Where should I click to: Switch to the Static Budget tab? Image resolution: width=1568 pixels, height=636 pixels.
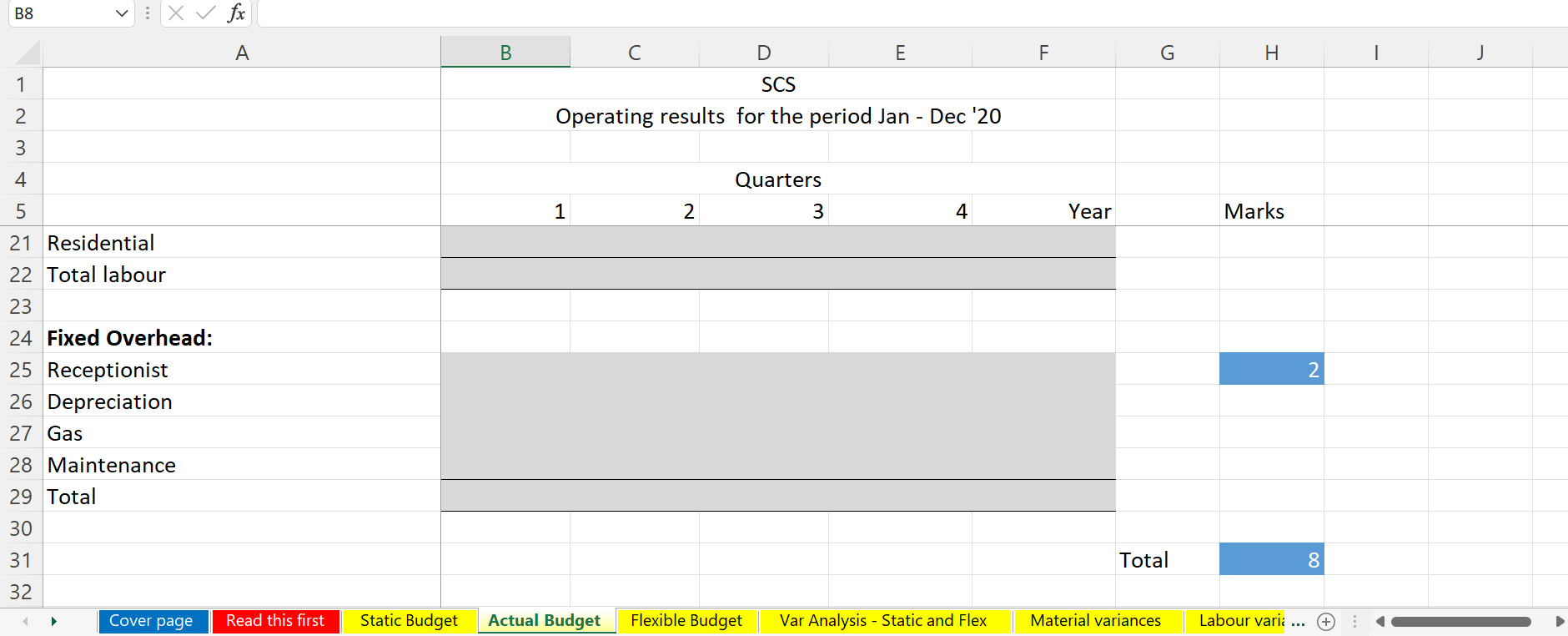tap(408, 621)
